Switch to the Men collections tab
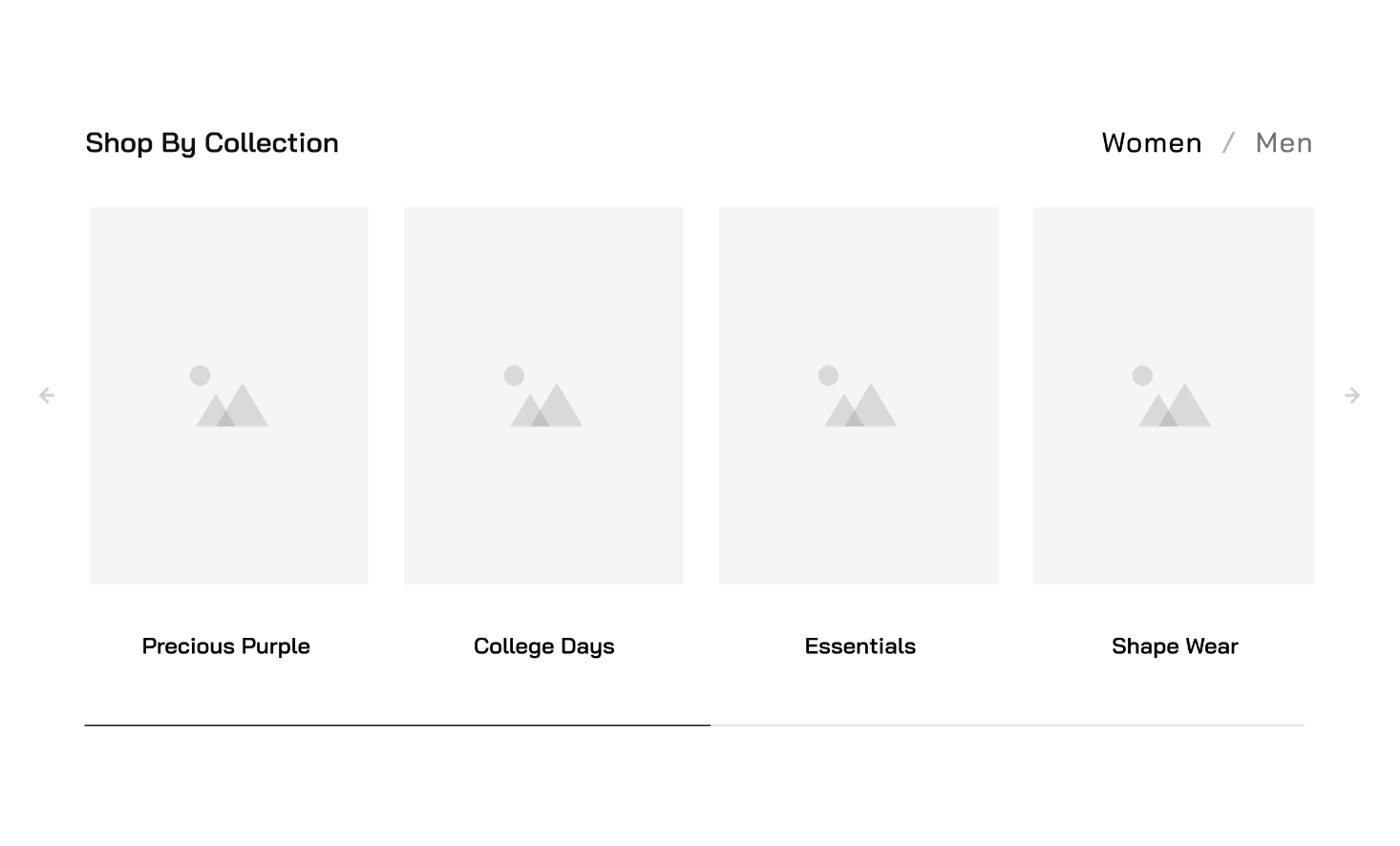The height and width of the screenshot is (846, 1400). point(1283,143)
